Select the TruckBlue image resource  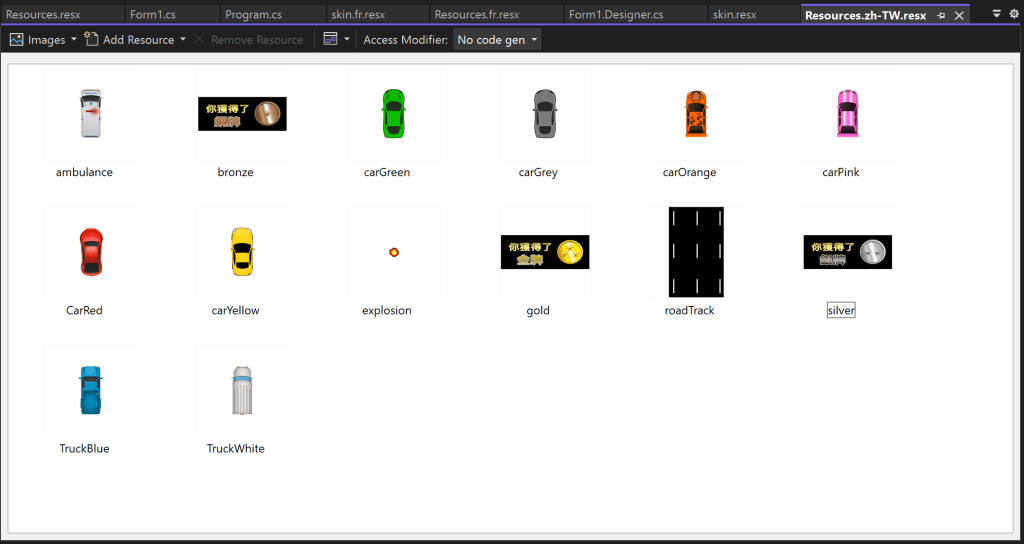pos(91,390)
